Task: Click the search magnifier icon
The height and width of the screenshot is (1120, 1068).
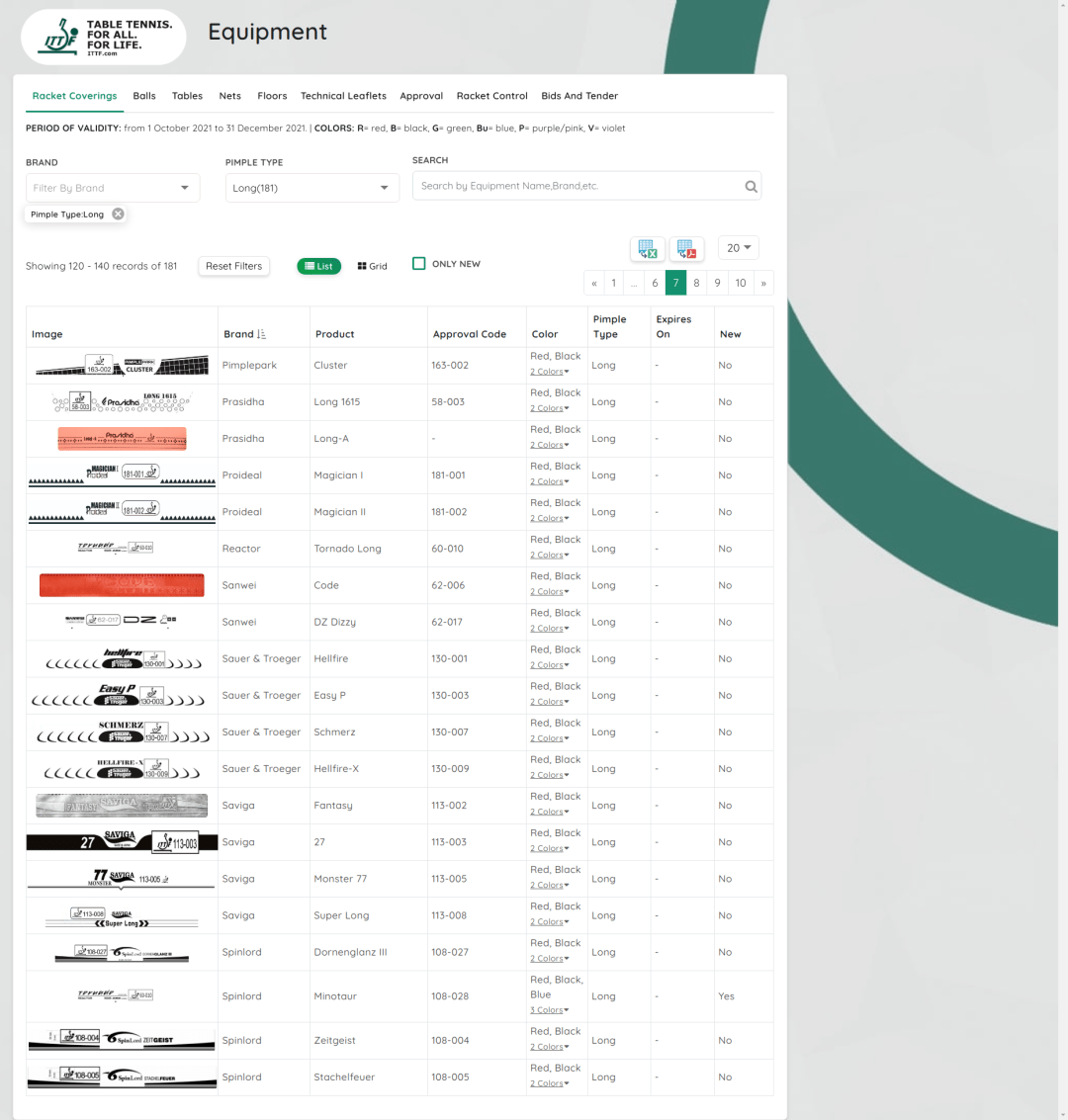Action: pos(751,186)
